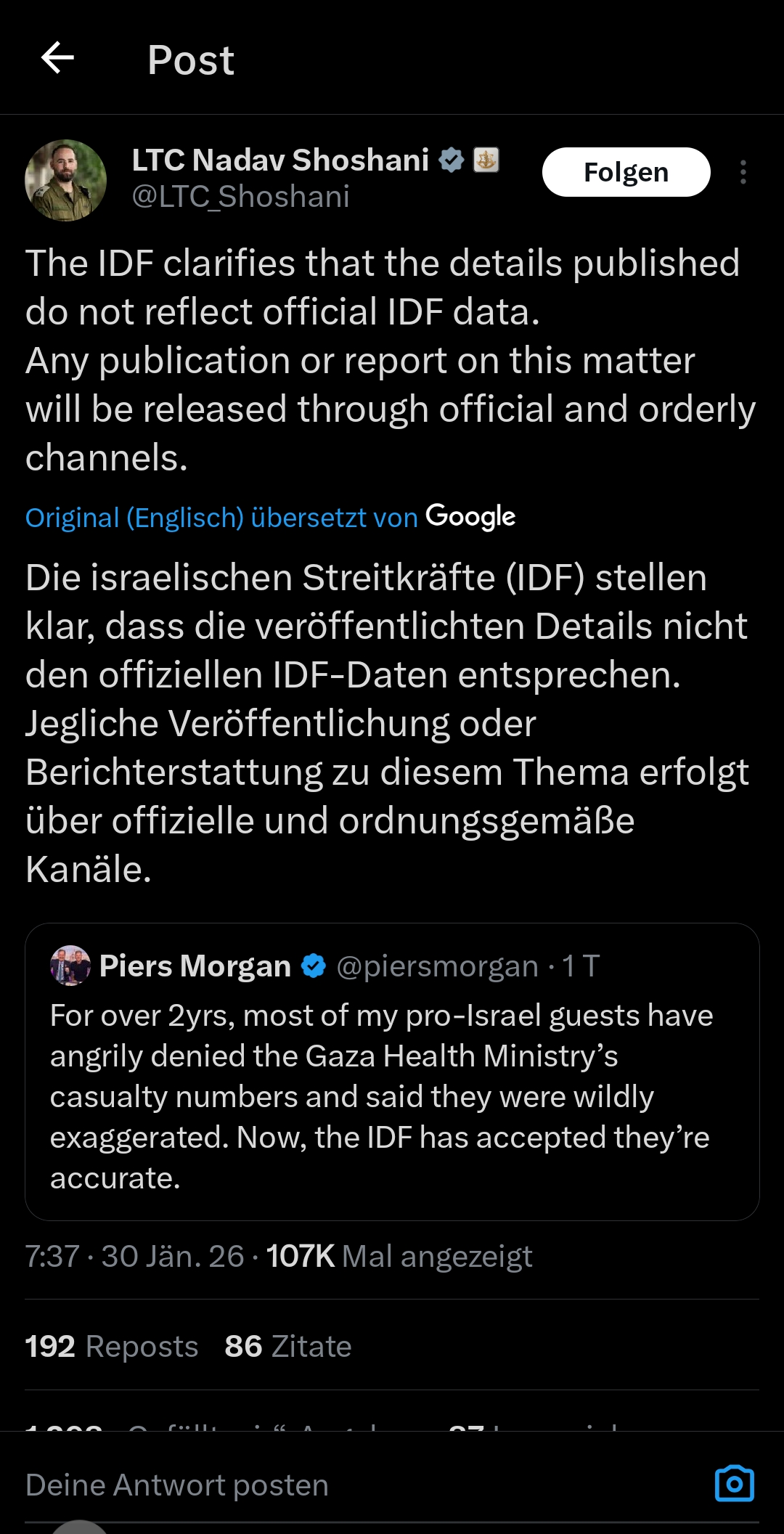Open Nadav Shoshani's profile picture

click(x=65, y=180)
